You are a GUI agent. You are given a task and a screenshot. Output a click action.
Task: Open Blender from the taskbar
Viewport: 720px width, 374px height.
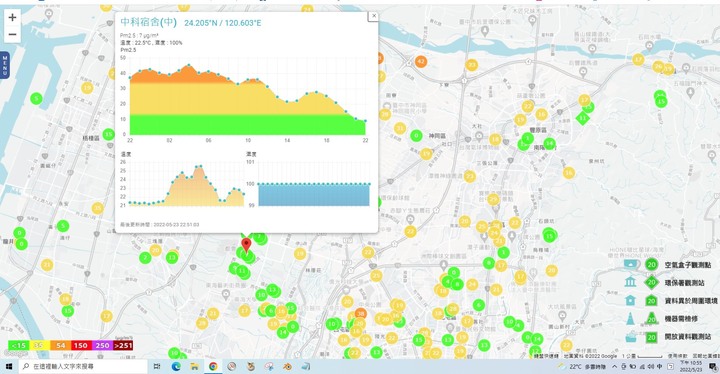(x=287, y=366)
